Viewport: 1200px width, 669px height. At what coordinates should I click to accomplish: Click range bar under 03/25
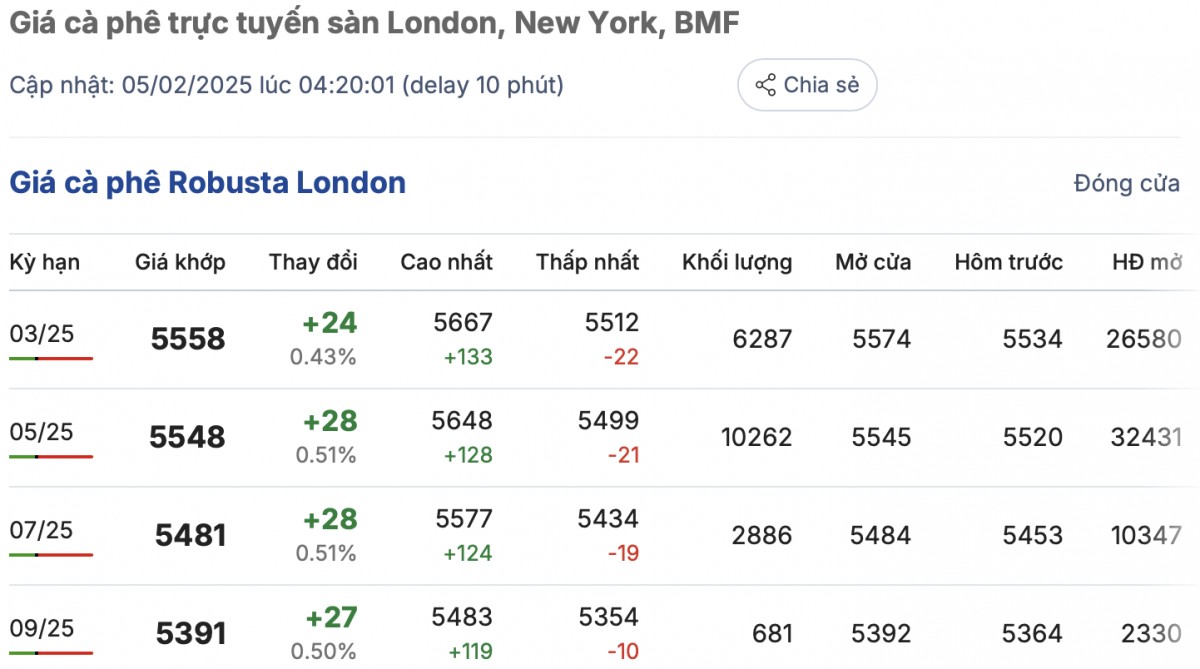coord(50,358)
